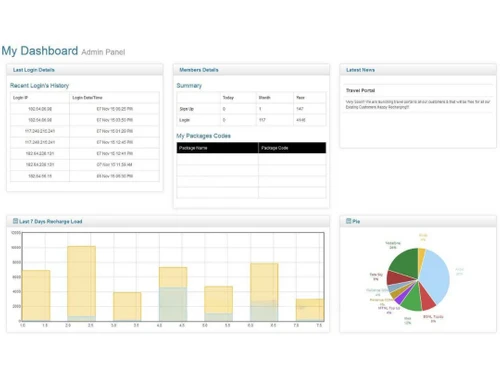Click the BSNL label below the pie
Screen dimensions: 500x375
pos(433,319)
